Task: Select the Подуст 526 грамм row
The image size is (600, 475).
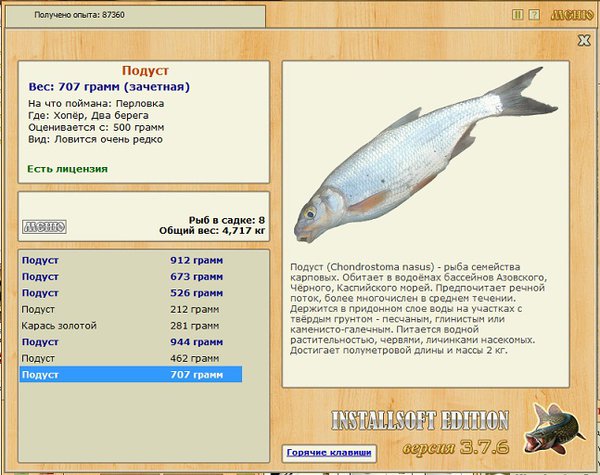Action: [131, 293]
